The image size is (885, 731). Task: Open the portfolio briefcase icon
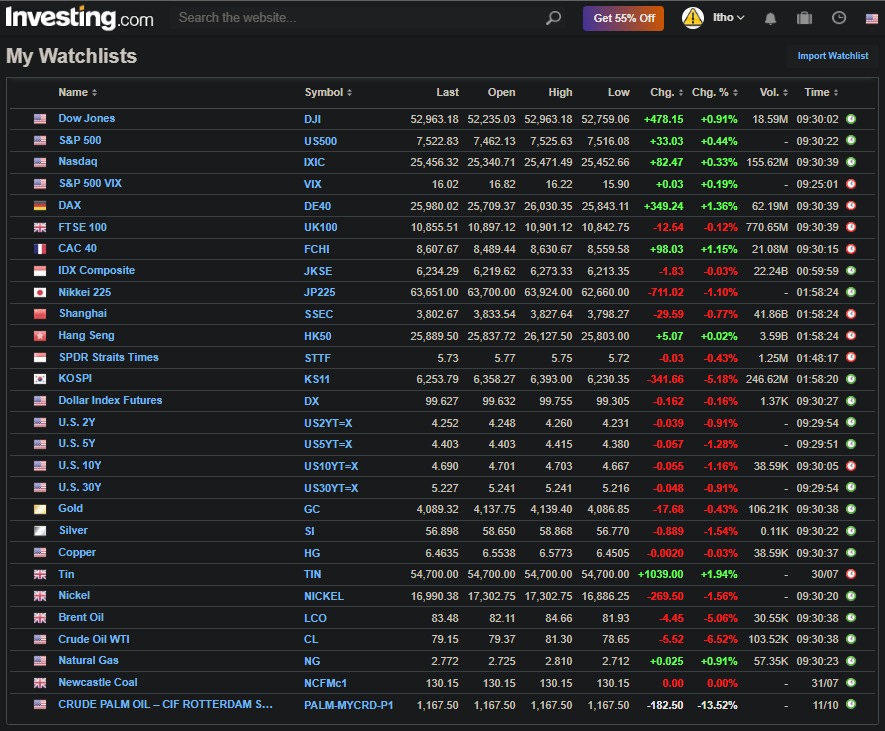804,18
